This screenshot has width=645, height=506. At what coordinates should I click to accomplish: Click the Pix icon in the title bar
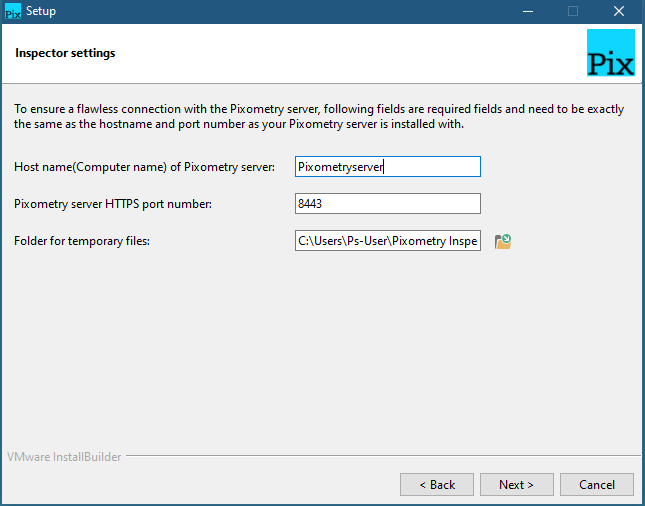[12, 12]
